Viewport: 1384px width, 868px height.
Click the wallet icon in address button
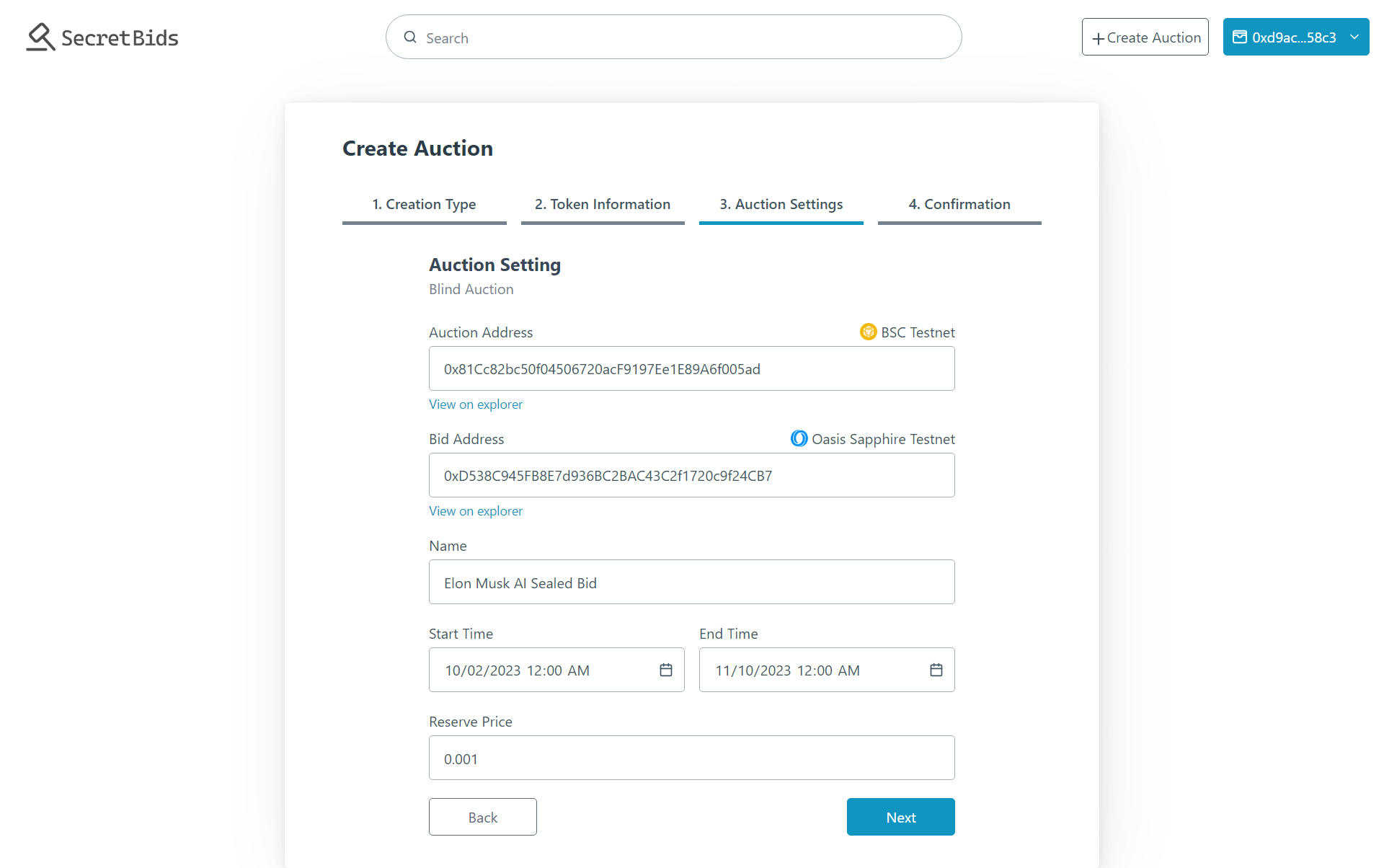click(x=1240, y=37)
